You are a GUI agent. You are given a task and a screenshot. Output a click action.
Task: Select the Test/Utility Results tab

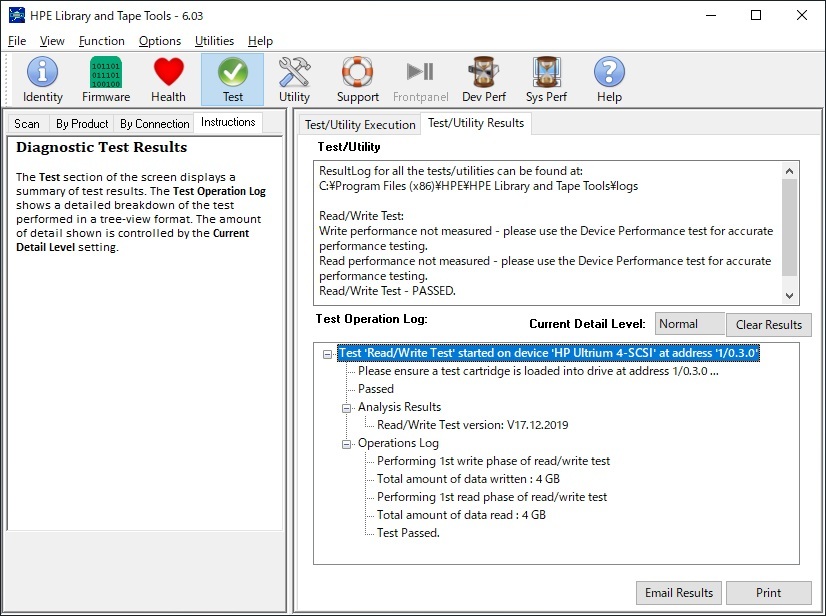click(476, 123)
